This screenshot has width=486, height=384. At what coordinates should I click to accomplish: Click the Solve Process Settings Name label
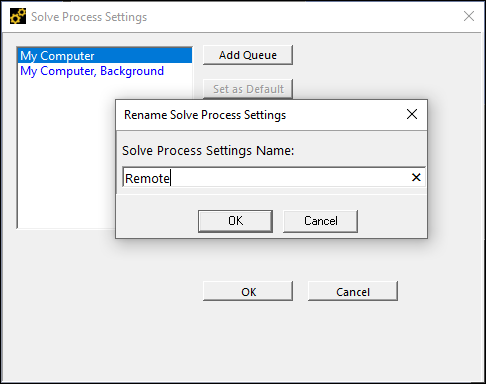pos(208,150)
